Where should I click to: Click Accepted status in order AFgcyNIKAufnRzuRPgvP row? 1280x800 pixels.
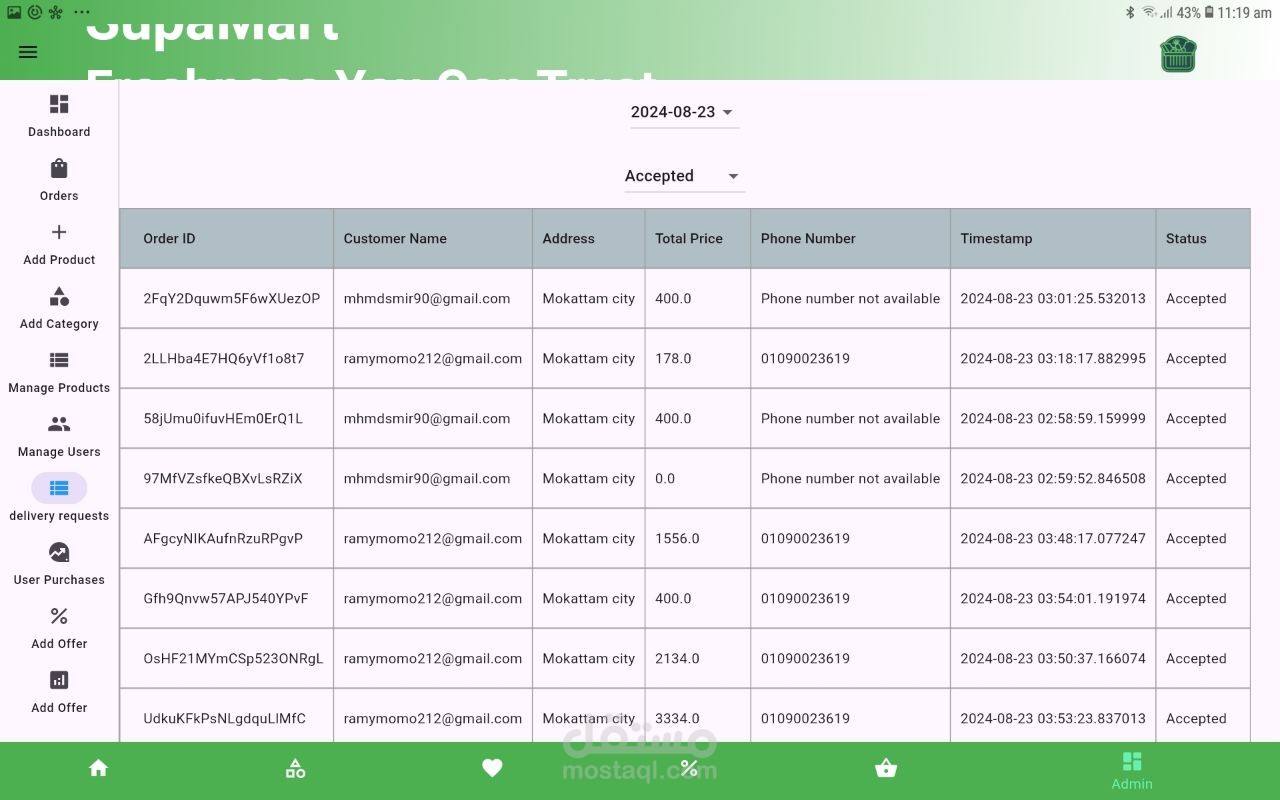(x=1196, y=538)
